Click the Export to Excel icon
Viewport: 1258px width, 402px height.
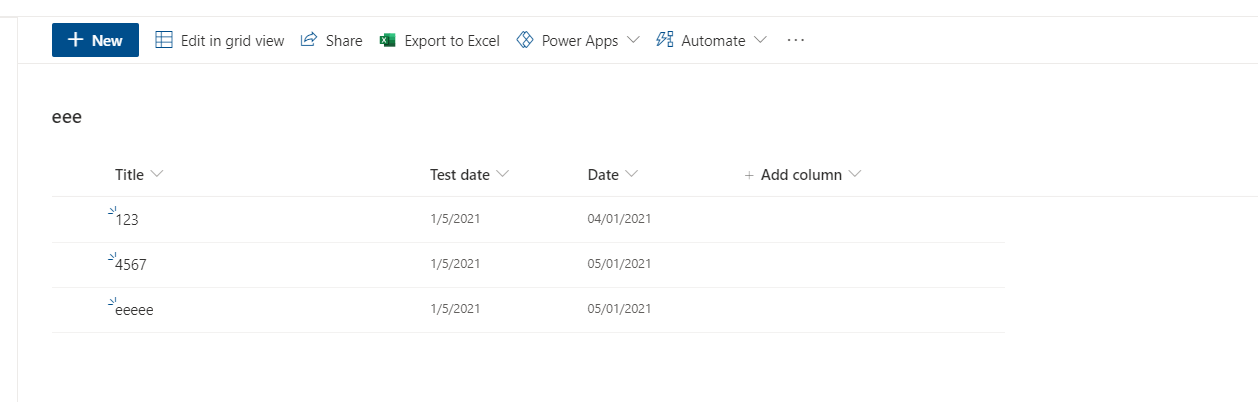[388, 40]
